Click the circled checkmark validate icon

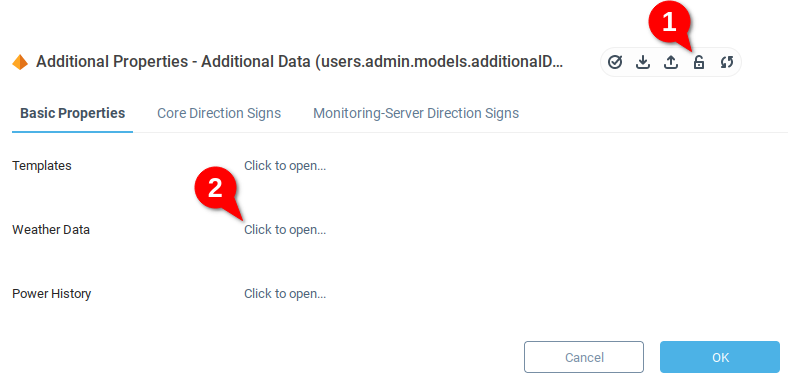point(615,62)
